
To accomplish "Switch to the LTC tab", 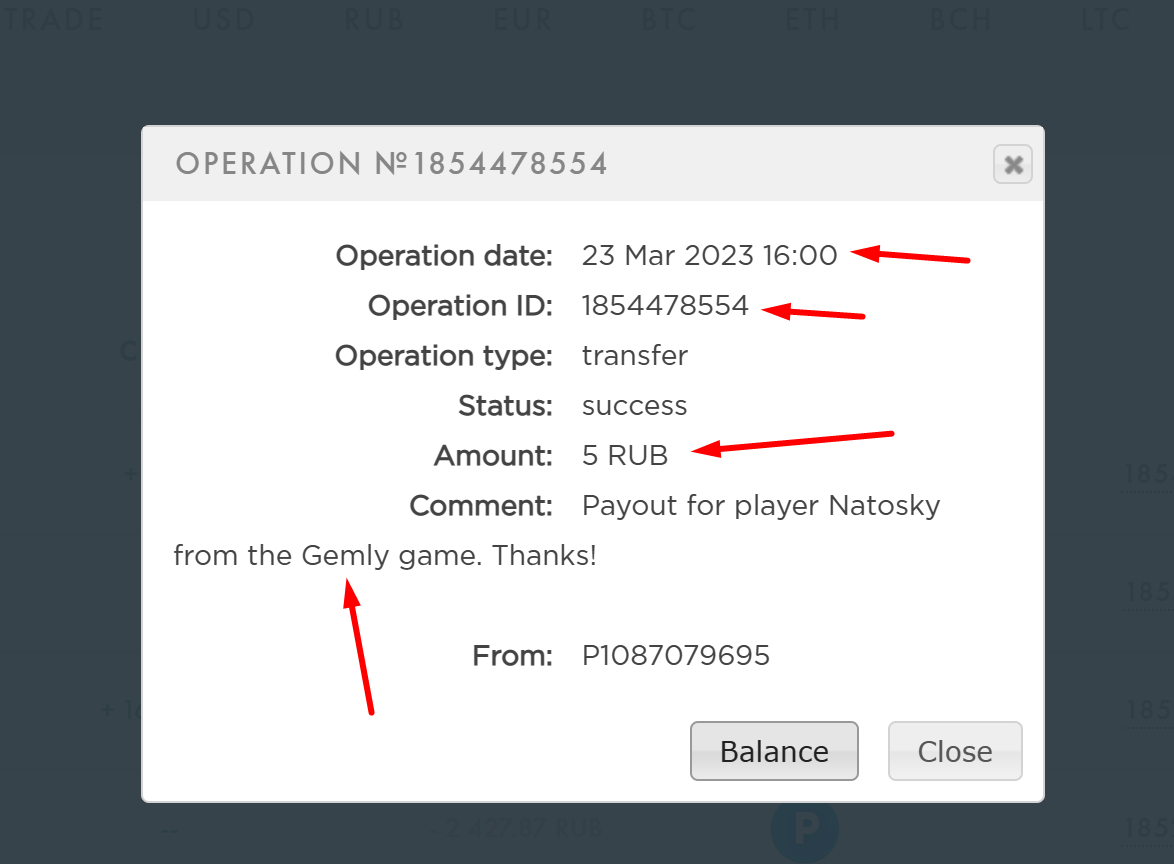I will [1105, 19].
